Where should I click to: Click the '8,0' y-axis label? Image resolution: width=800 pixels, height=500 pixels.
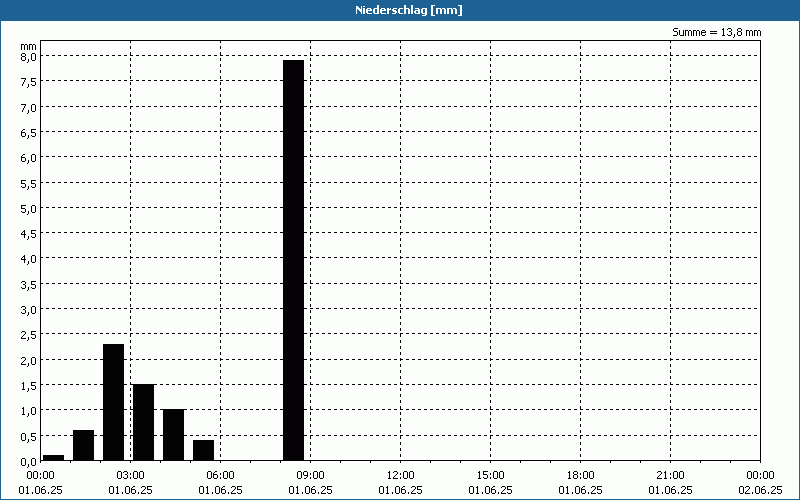click(28, 56)
